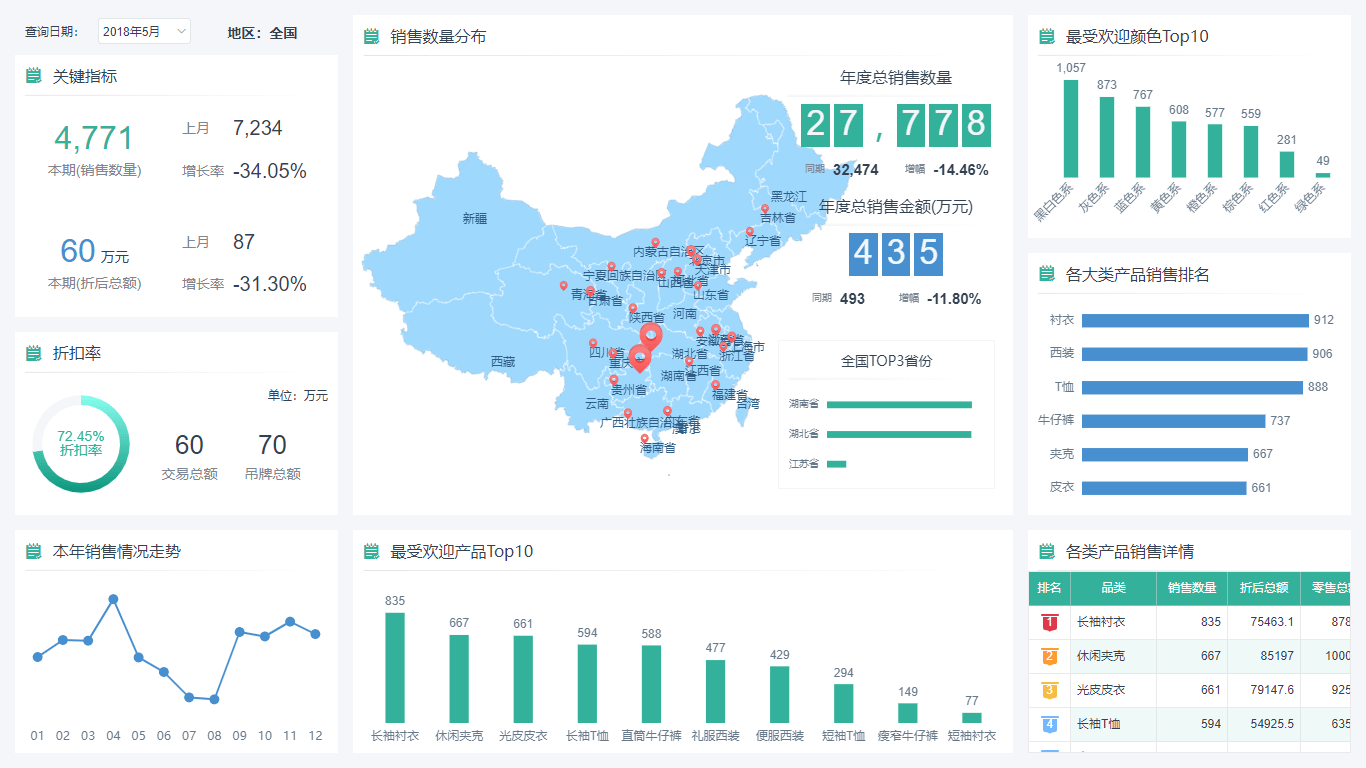
Task: Click the notepad icon beside 最受欢迎颜色Top10
Action: (x=1047, y=37)
